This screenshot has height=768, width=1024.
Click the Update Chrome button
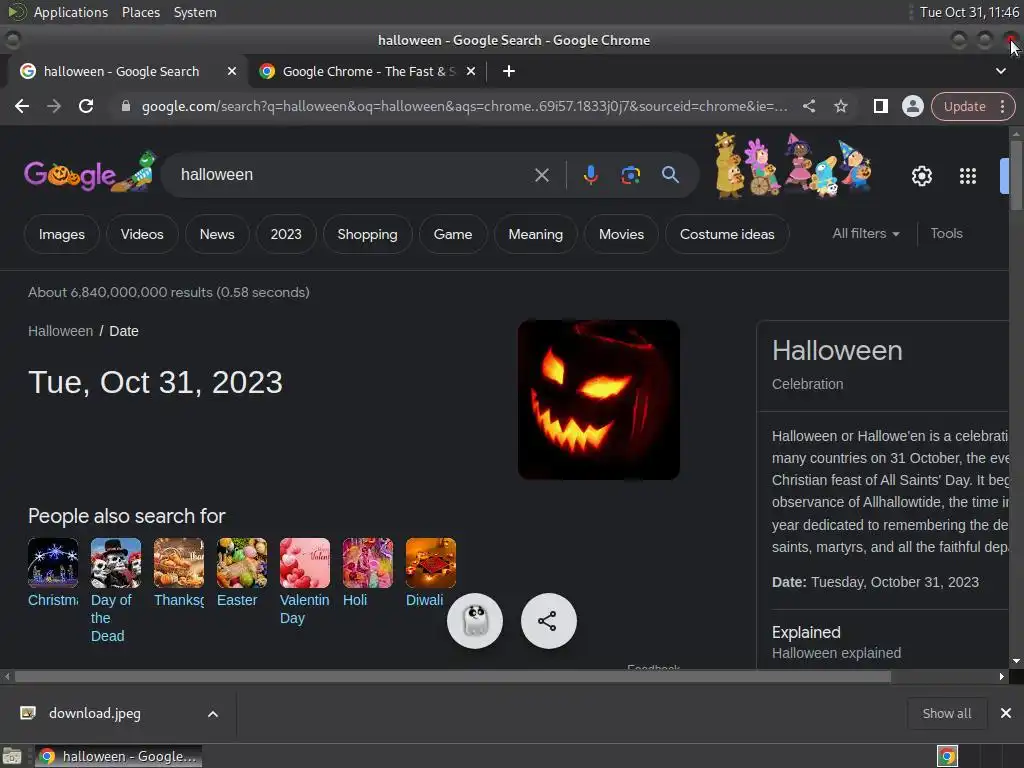[x=964, y=106]
